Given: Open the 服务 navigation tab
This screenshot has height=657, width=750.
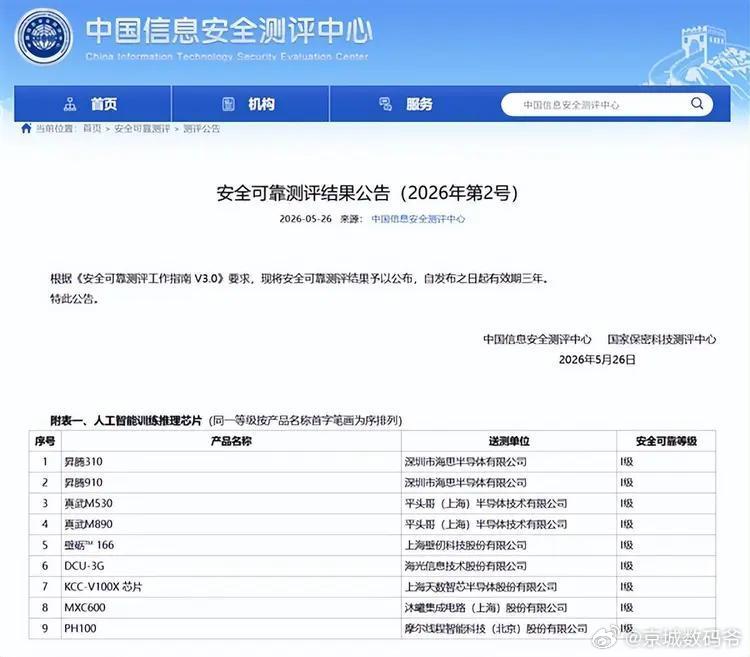Looking at the screenshot, I should pos(408,104).
